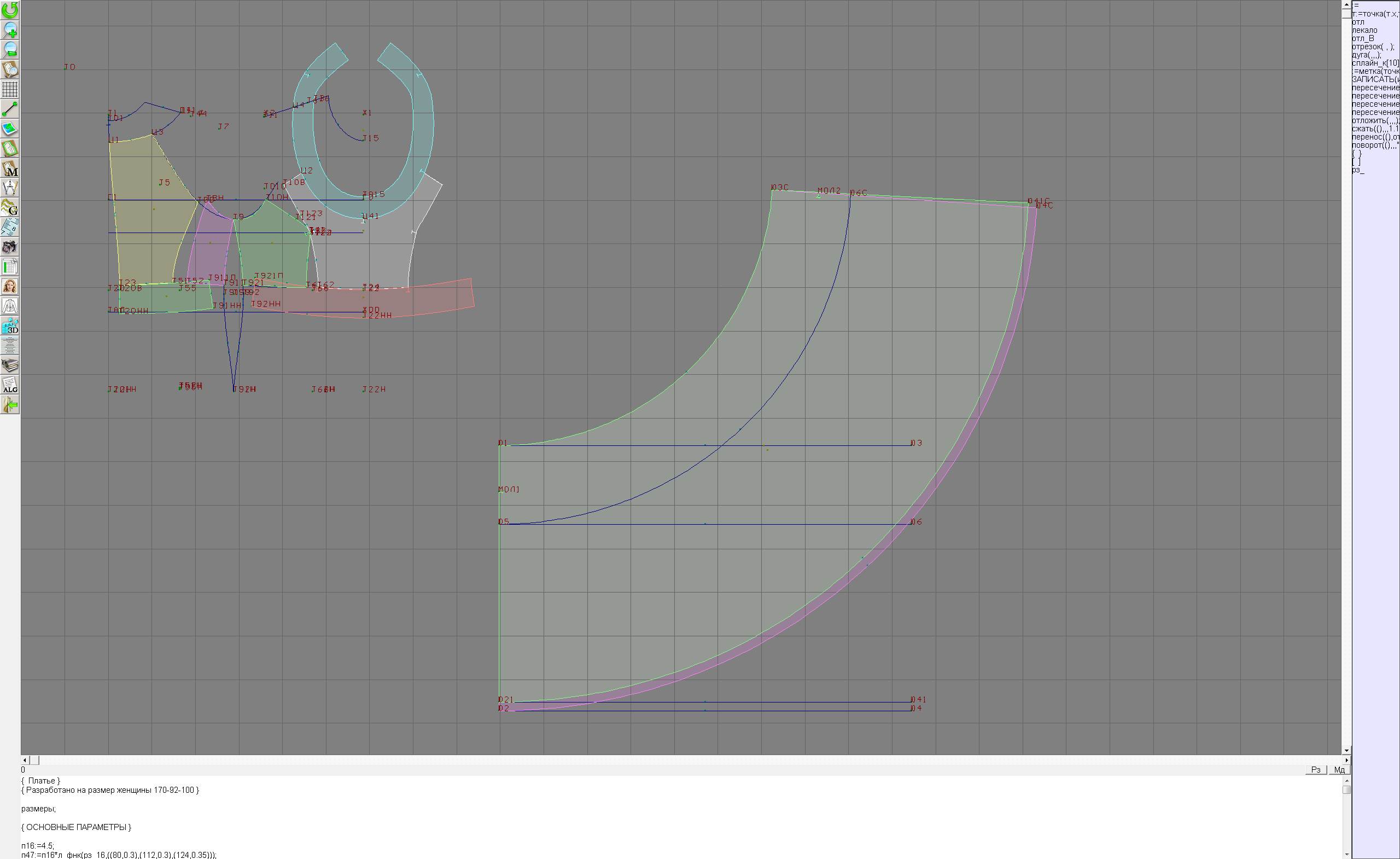Select the line segment drawing tool
Screen dimensions: 1400x859
[10, 109]
